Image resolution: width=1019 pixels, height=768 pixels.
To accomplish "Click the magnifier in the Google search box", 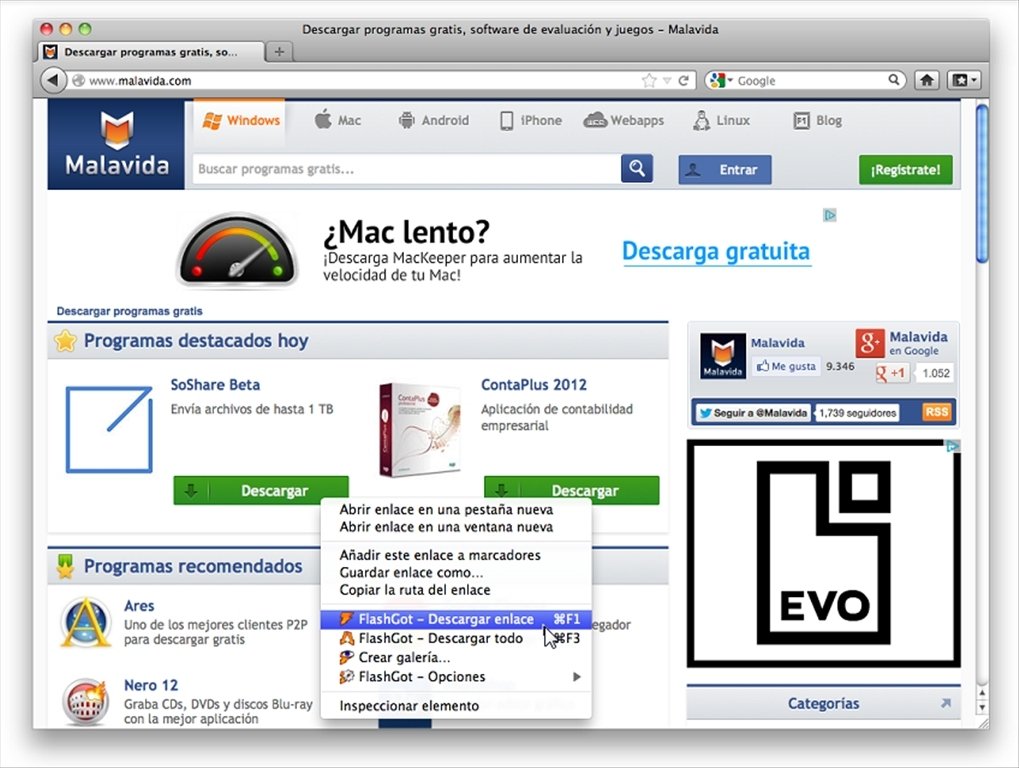I will pos(894,80).
